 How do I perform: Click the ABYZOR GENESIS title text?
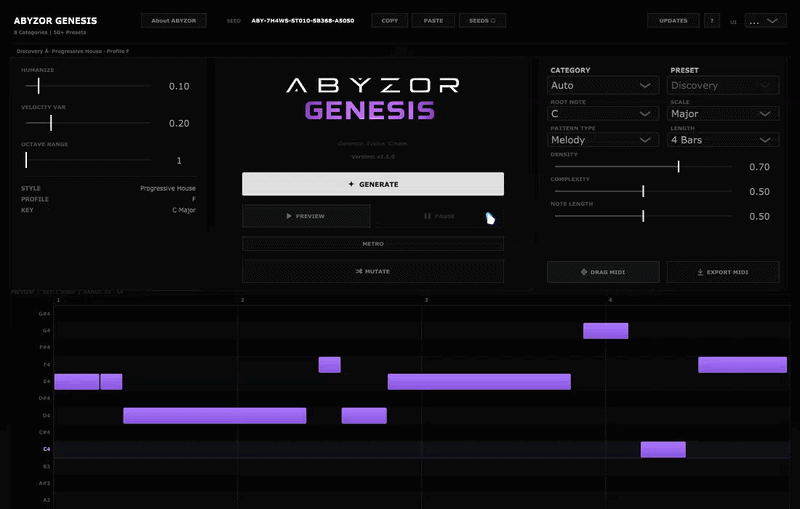(x=56, y=21)
